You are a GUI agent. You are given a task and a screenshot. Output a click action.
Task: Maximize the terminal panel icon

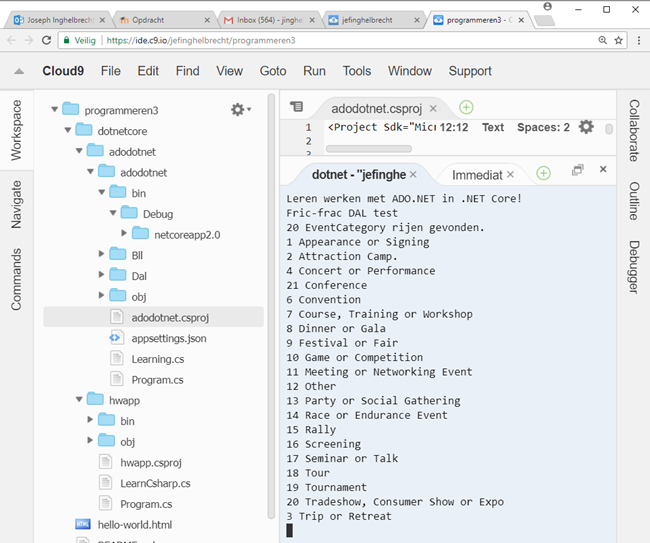click(x=577, y=170)
